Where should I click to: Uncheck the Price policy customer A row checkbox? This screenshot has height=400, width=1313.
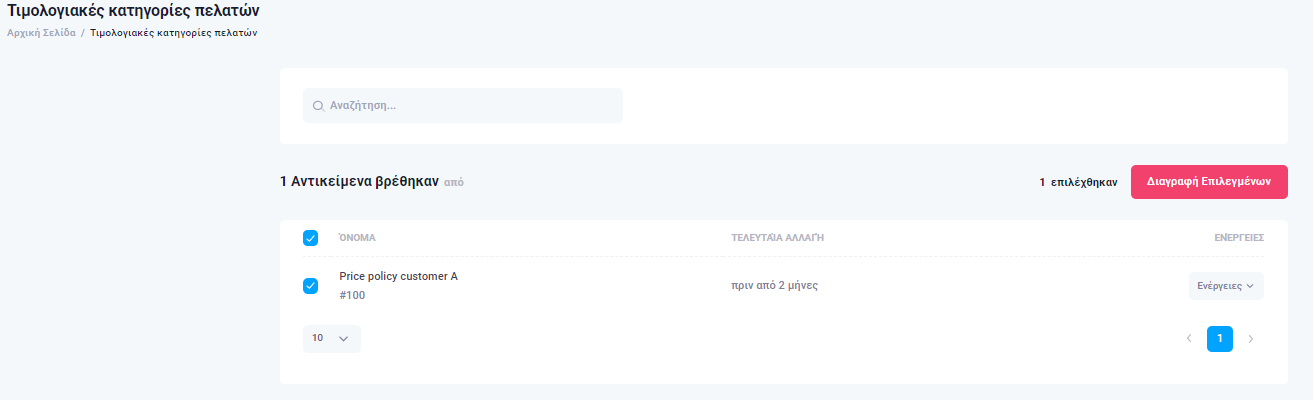click(x=310, y=286)
